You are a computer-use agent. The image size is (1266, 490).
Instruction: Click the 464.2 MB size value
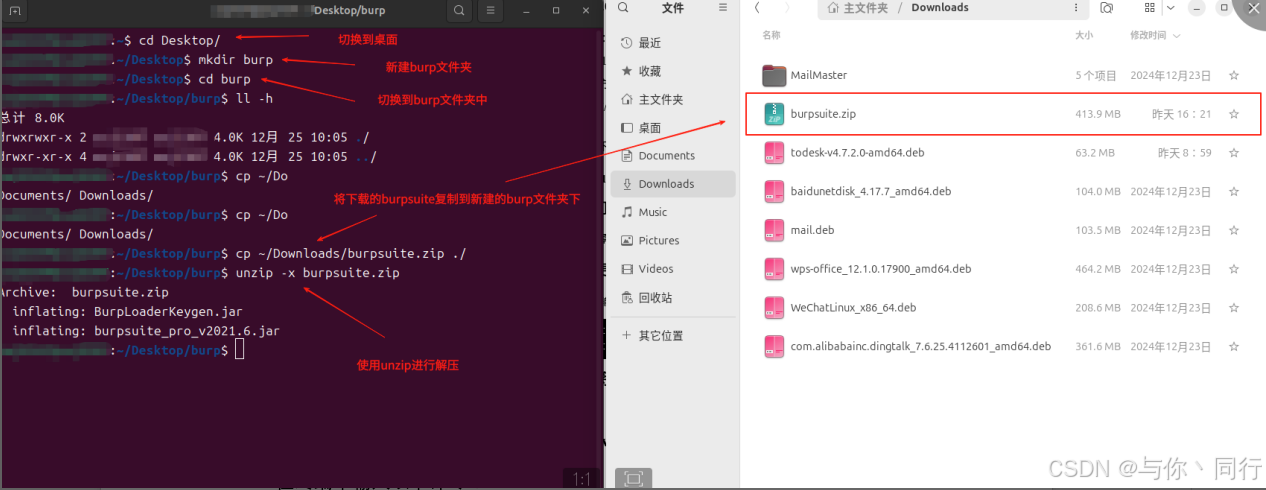pyautogui.click(x=1097, y=269)
